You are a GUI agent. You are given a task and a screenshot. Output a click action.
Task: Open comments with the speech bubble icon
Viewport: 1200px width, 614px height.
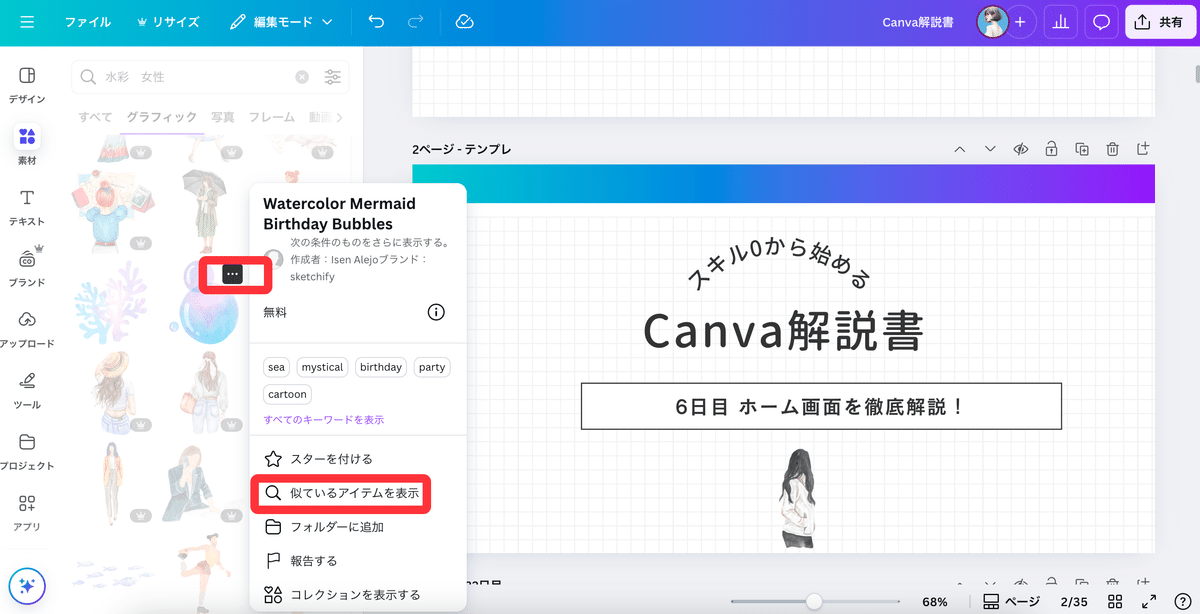1101,21
